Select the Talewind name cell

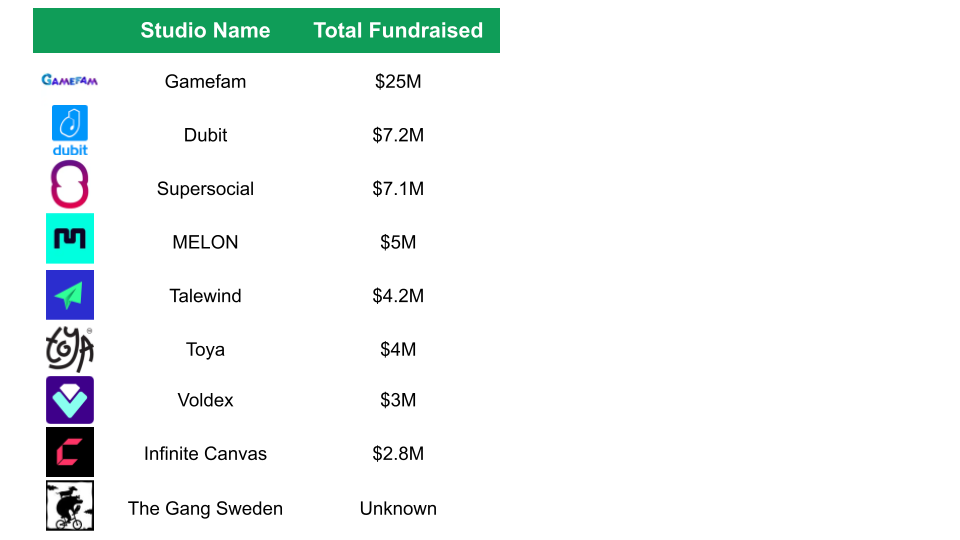pos(205,296)
